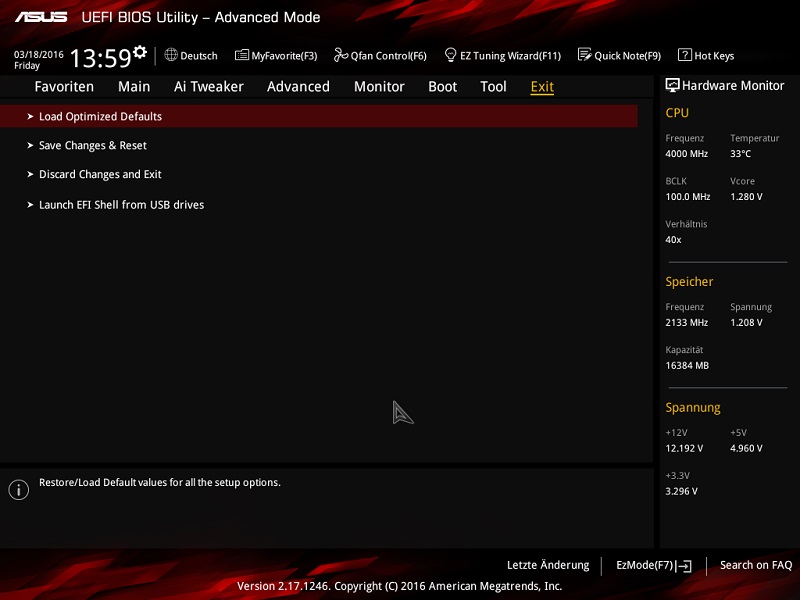The image size is (800, 600).
Task: Choose Load Optimized Defaults
Action: click(x=319, y=116)
